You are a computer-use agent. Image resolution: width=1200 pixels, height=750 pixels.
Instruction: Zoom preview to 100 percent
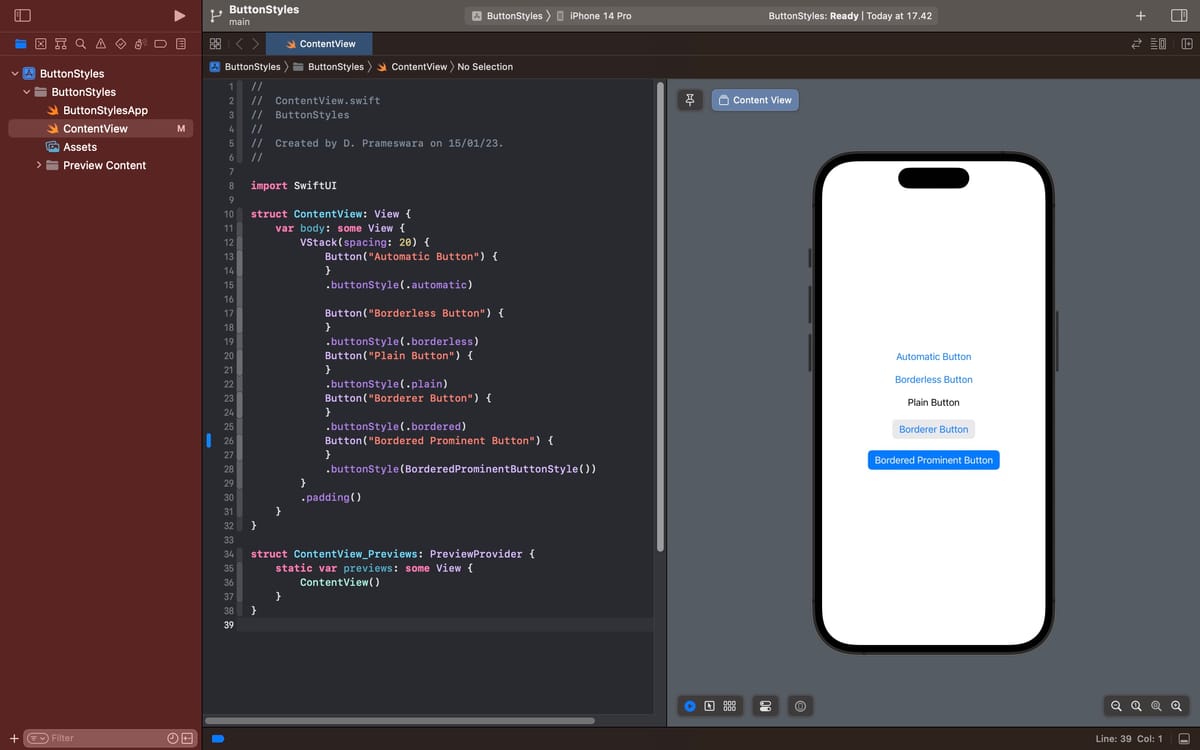1136,706
